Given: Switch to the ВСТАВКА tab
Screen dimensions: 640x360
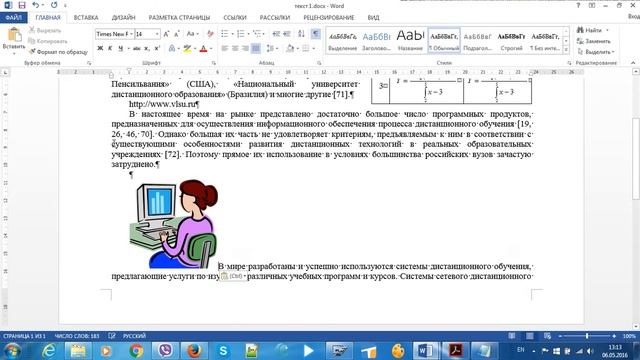Looking at the screenshot, I should tap(86, 18).
